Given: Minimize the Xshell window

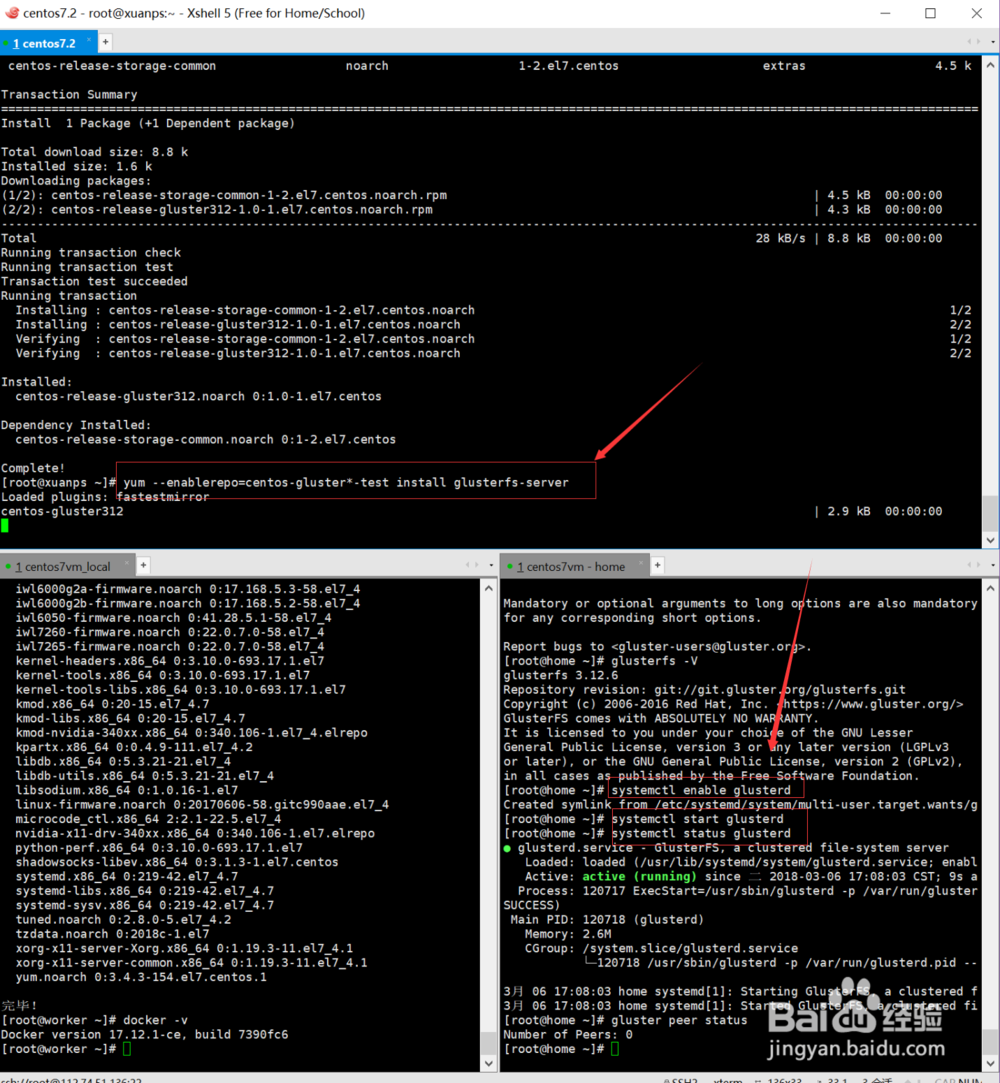Looking at the screenshot, I should (x=885, y=13).
